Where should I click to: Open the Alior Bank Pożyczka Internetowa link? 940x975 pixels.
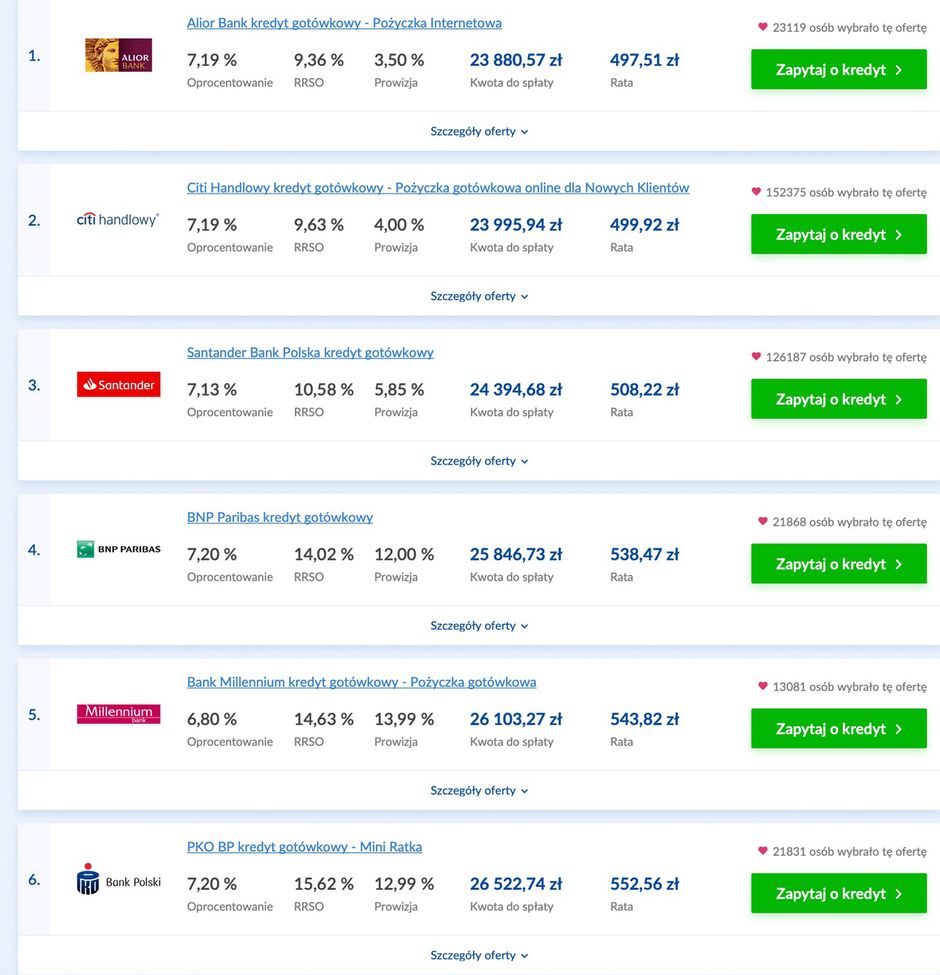point(344,23)
